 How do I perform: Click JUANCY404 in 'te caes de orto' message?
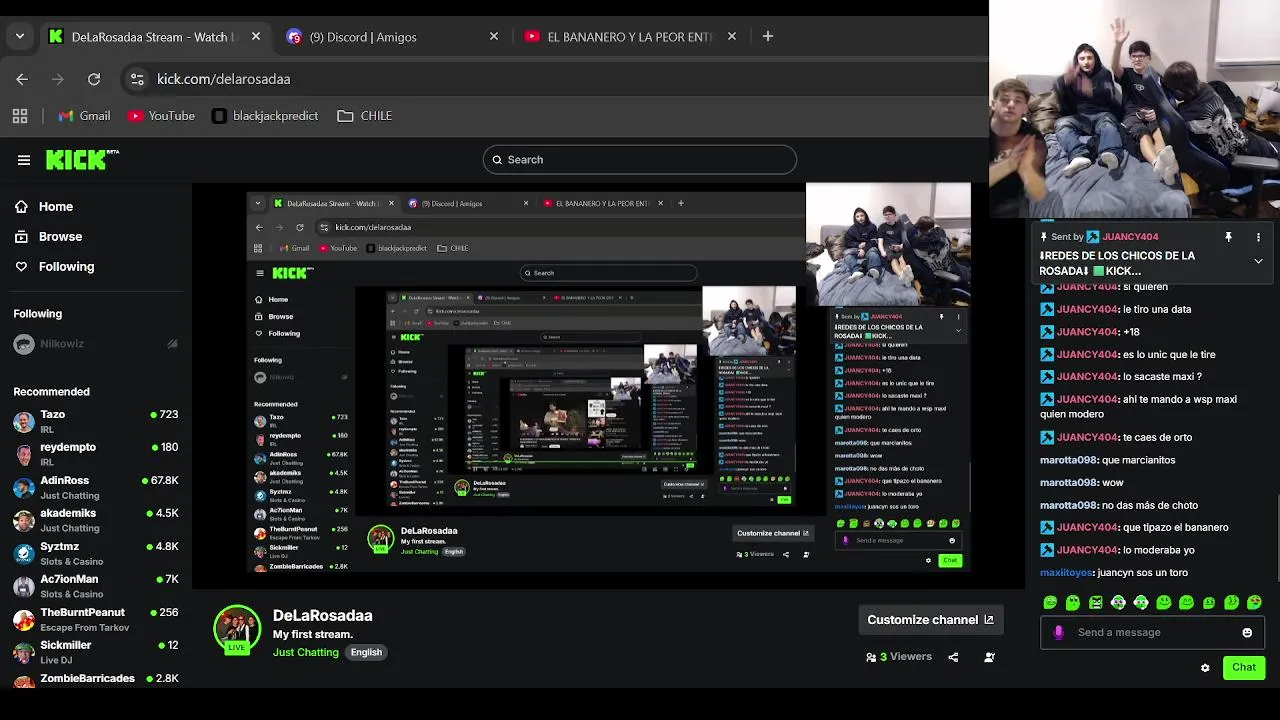[x=1087, y=437]
